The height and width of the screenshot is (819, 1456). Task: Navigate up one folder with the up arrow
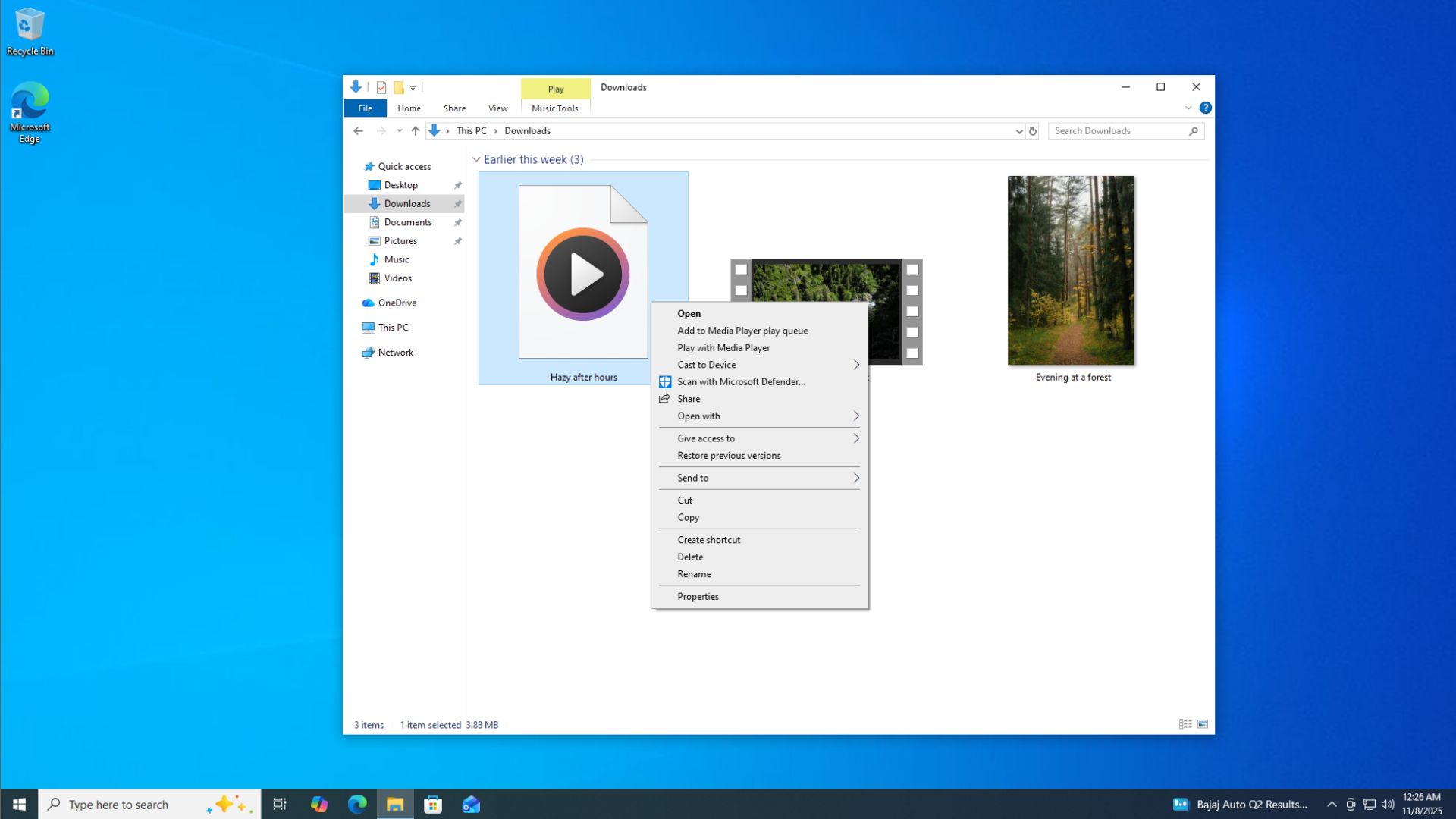(x=416, y=130)
